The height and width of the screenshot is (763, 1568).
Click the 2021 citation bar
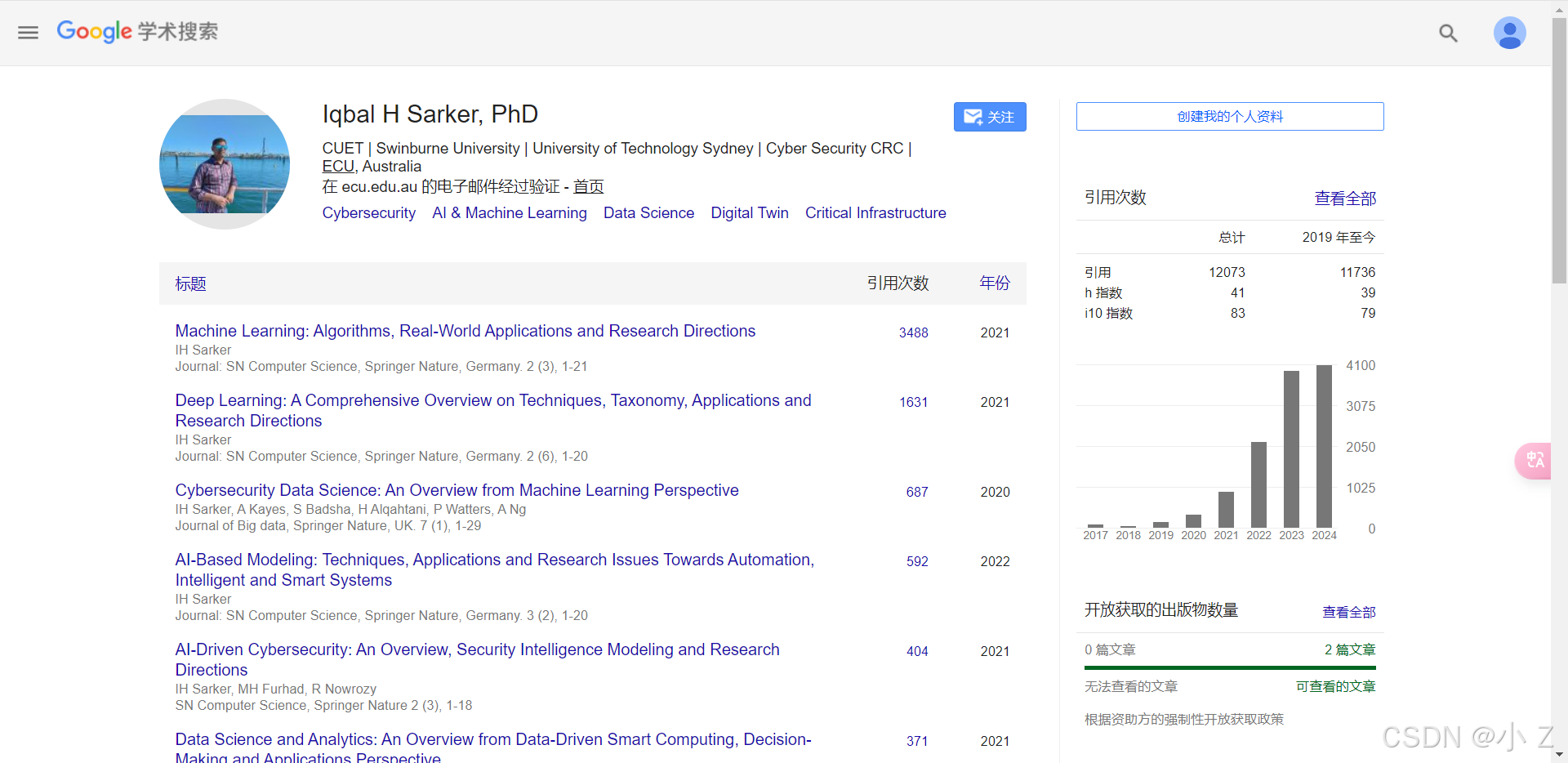click(x=1226, y=510)
